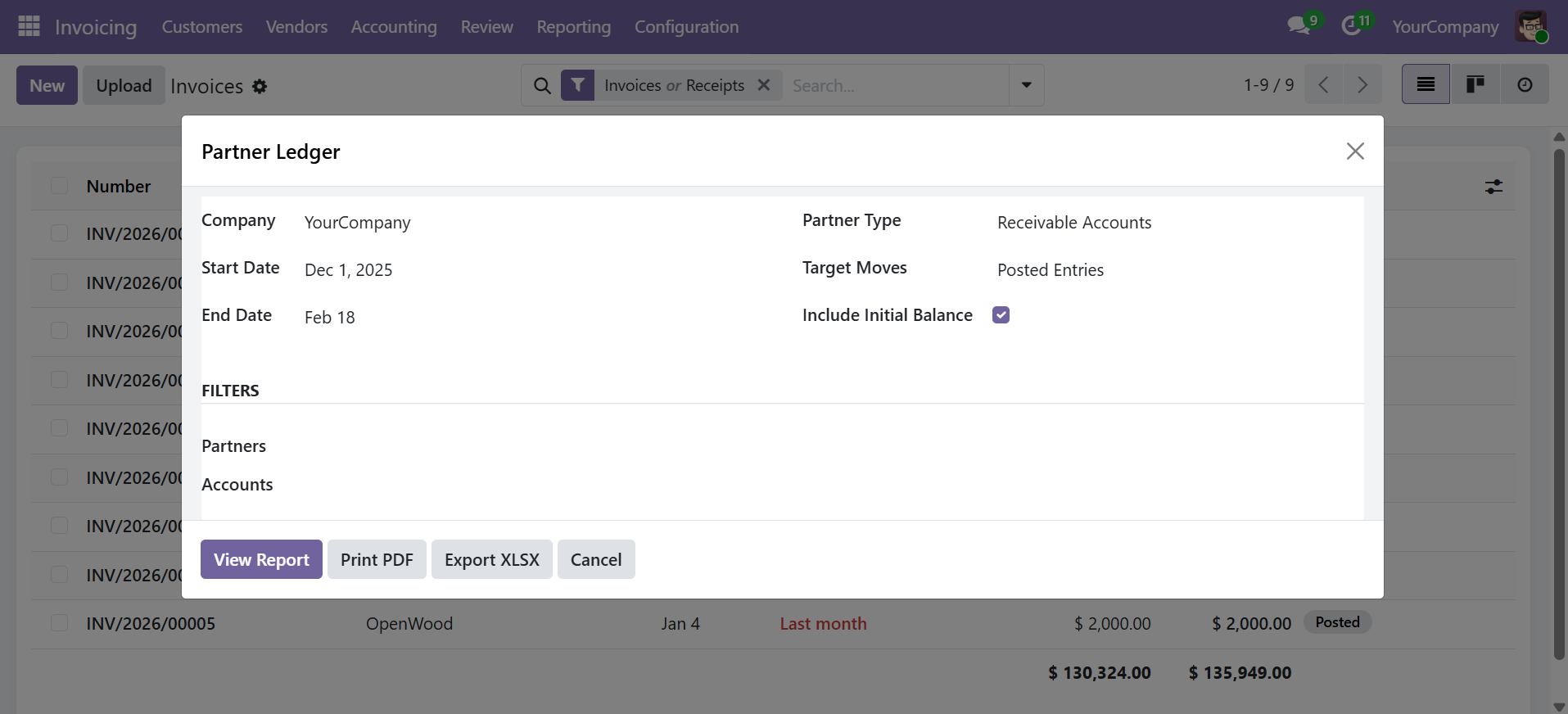Click the Invoicing app title
This screenshot has height=714, width=1568.
pos(96,27)
